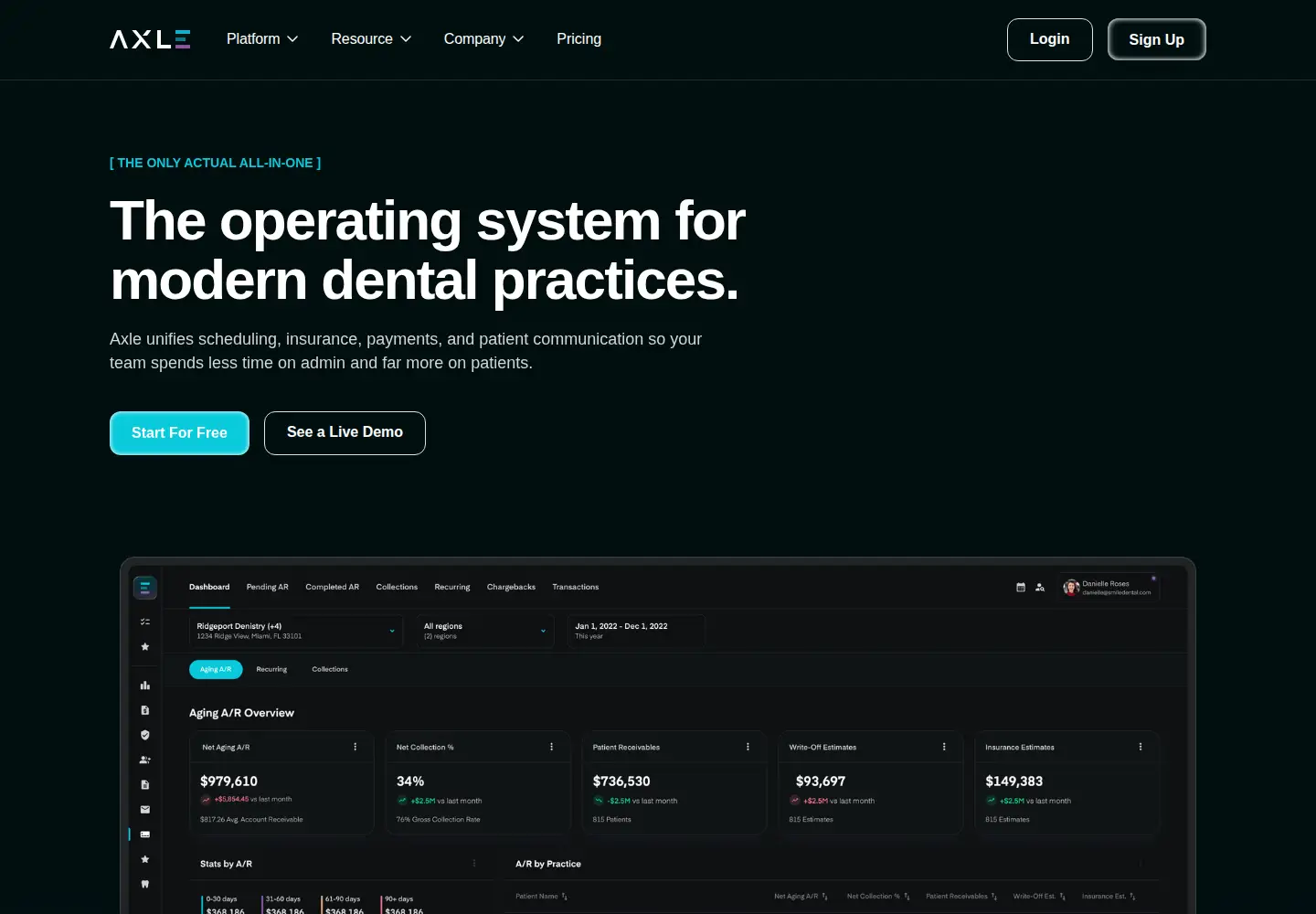The height and width of the screenshot is (914, 1316).
Task: Open three-dot menu on Net Collection % card
Action: [x=552, y=747]
